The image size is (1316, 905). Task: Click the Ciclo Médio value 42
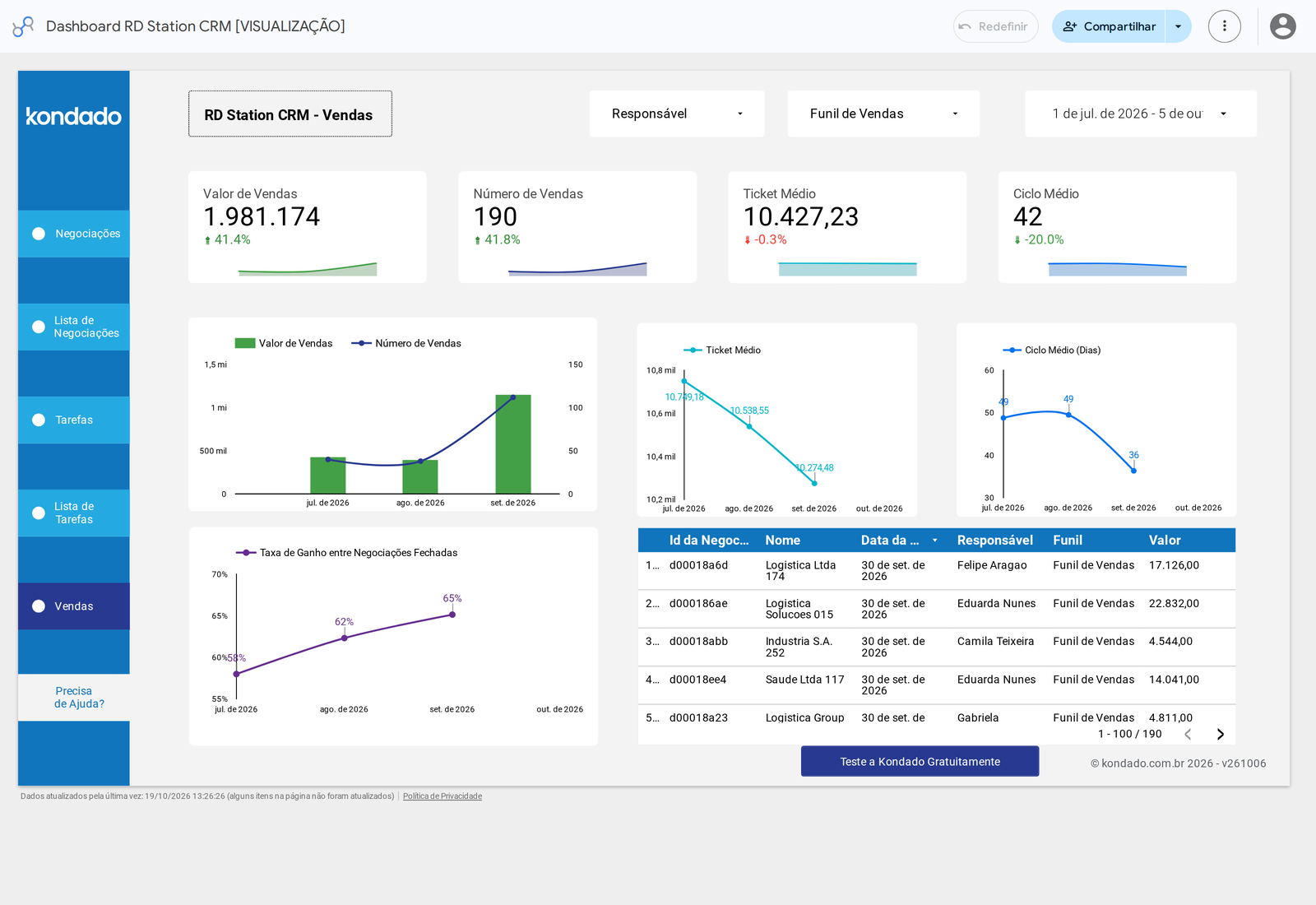(x=1028, y=216)
